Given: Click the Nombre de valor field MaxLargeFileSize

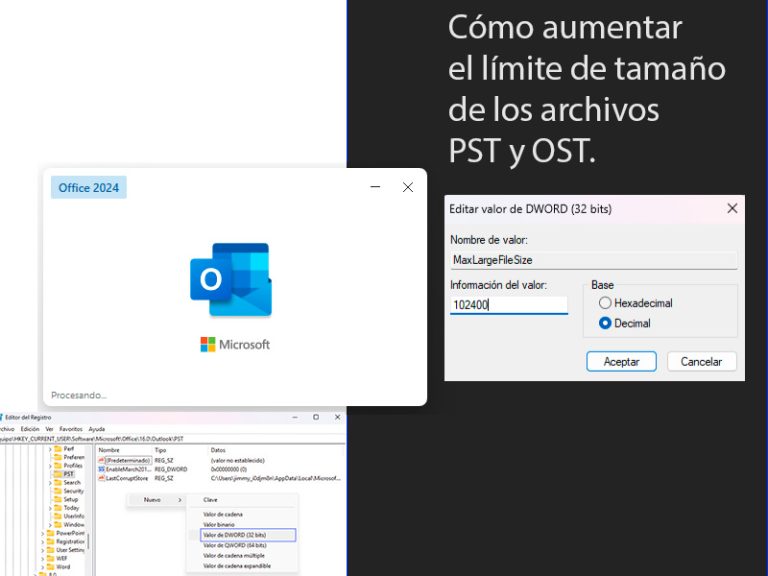Looking at the screenshot, I should coord(594,260).
